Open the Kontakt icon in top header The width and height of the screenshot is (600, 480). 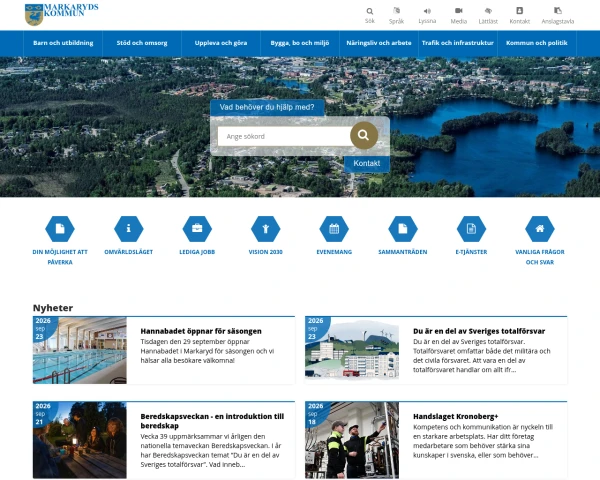[x=519, y=11]
